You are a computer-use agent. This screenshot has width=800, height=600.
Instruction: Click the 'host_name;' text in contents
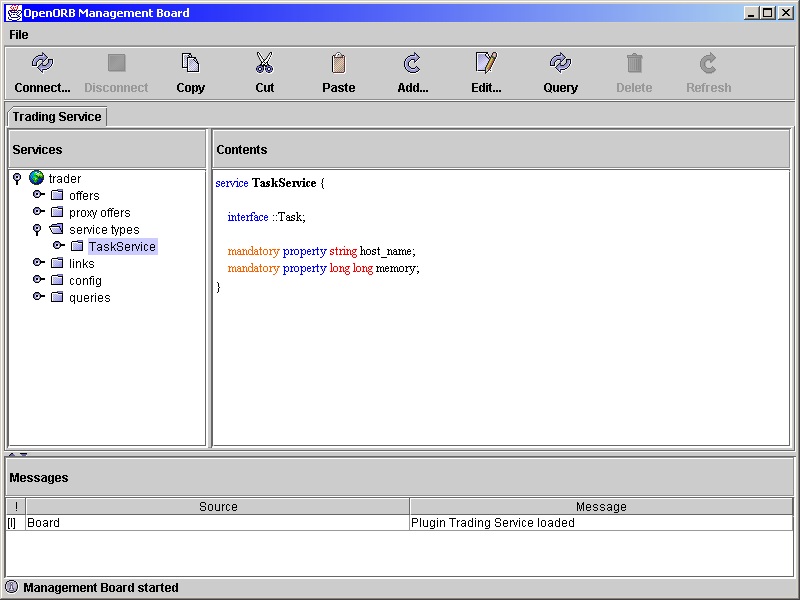(388, 251)
